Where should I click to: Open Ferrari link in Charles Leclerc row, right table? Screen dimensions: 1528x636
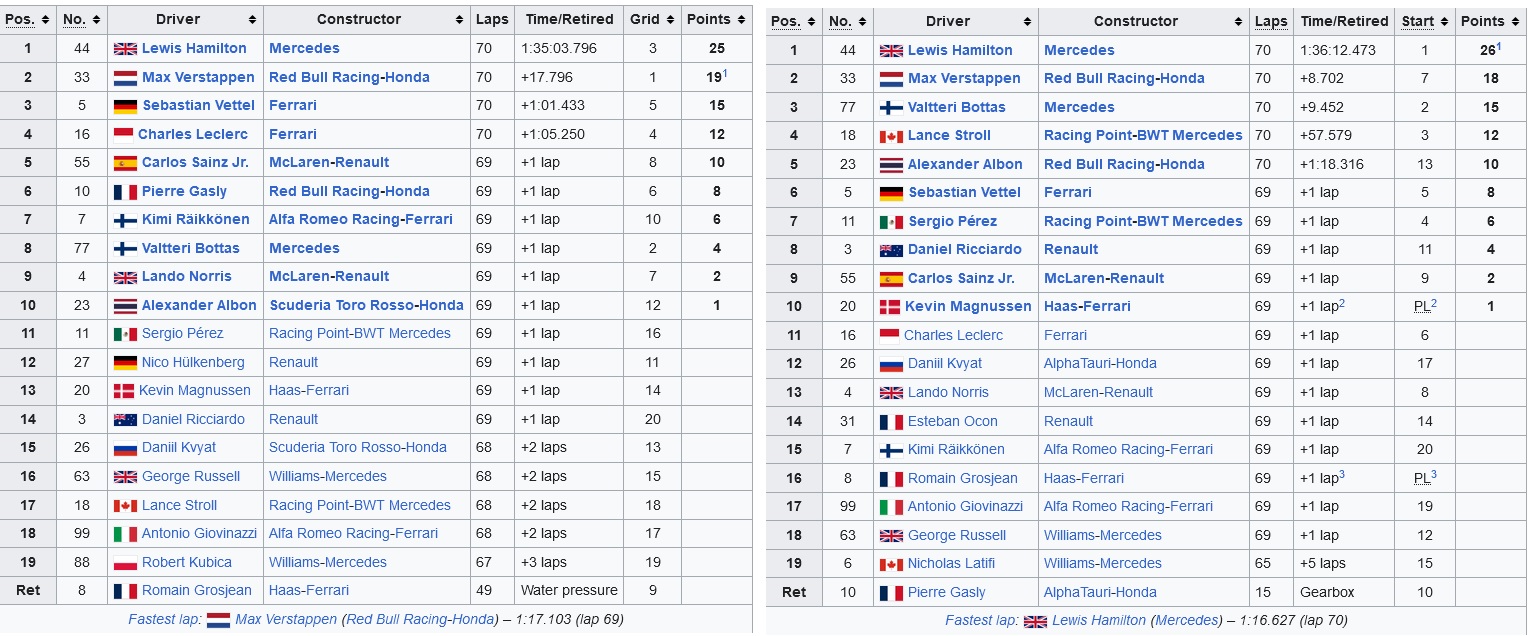pyautogui.click(x=1065, y=335)
